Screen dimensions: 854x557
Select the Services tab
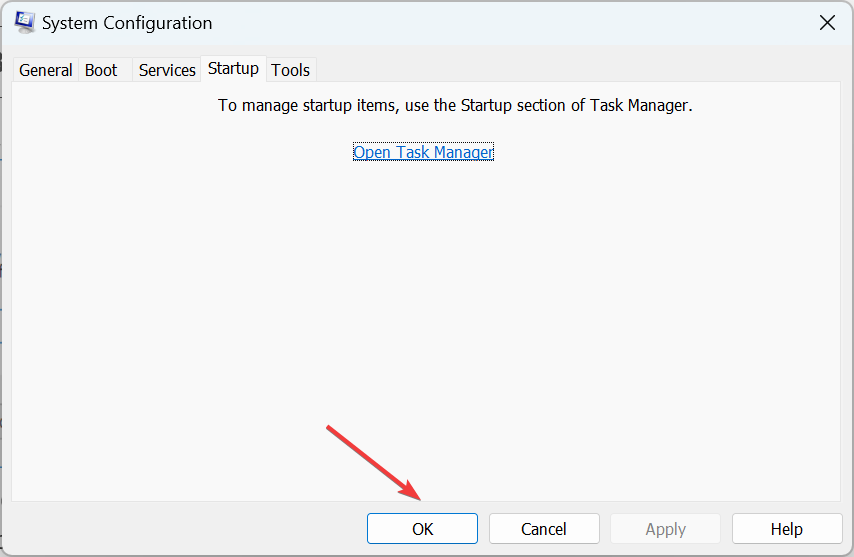(x=167, y=70)
